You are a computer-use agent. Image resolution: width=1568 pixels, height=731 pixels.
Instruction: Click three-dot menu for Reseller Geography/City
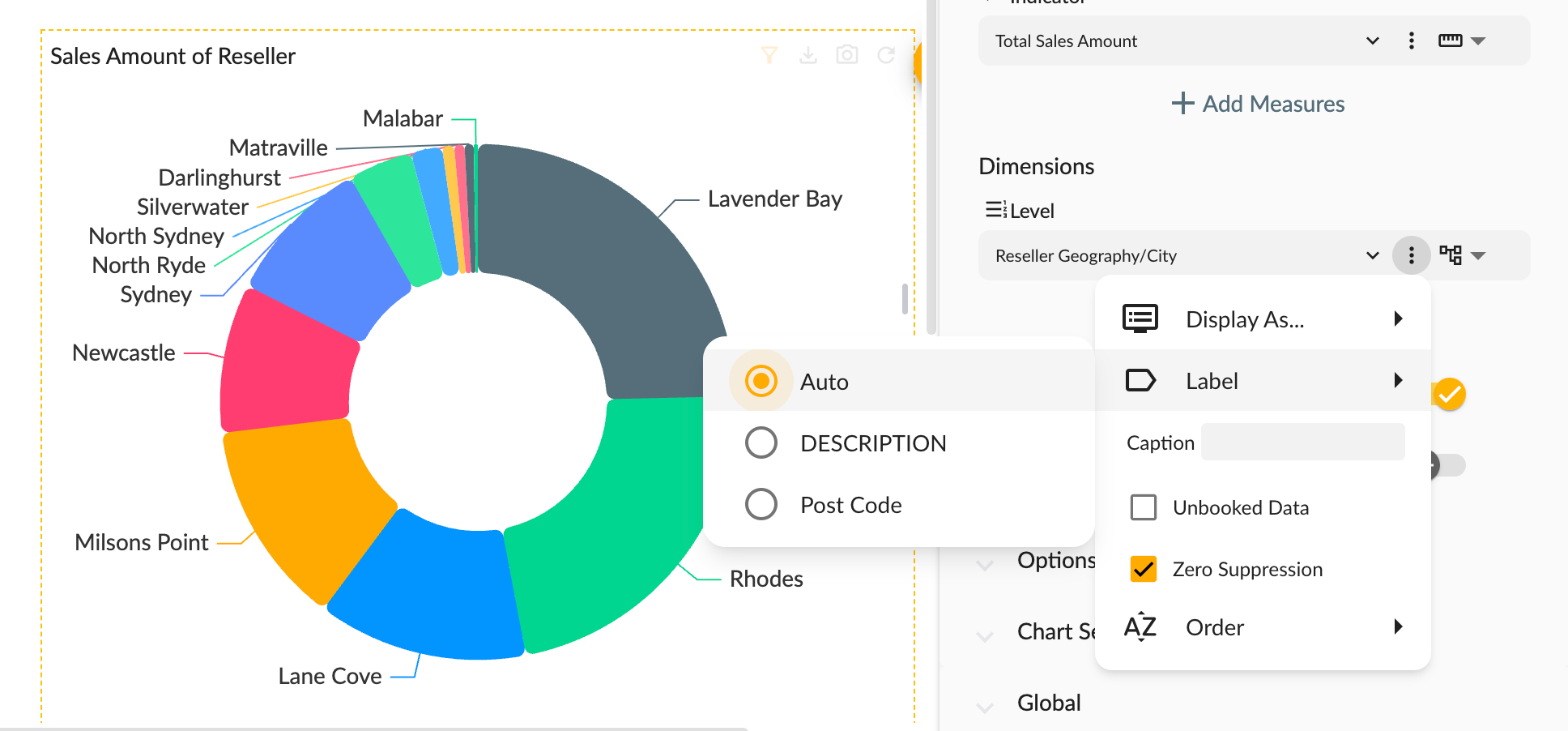tap(1412, 256)
